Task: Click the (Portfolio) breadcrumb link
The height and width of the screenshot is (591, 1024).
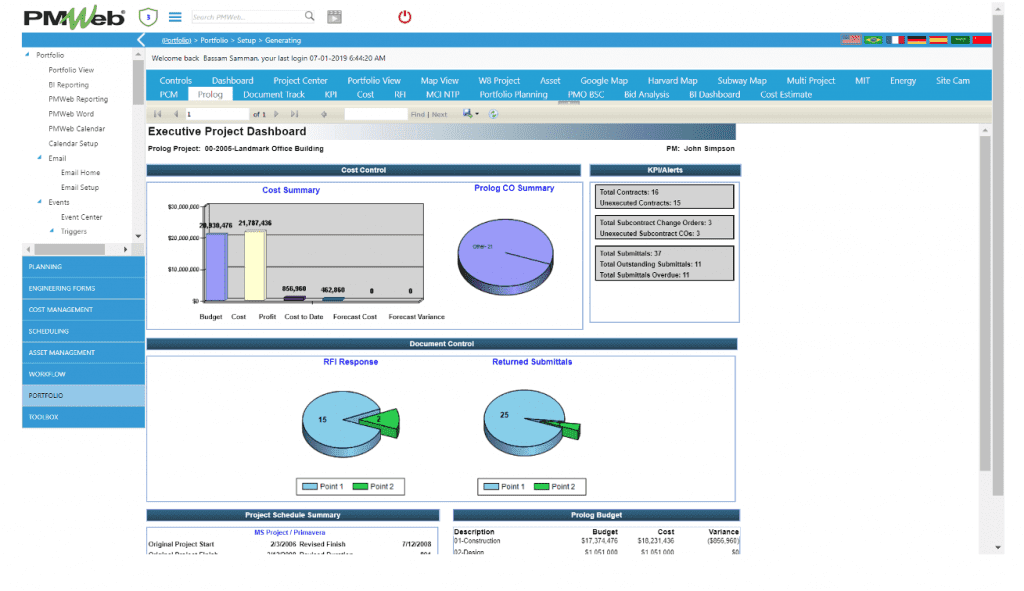Action: (x=176, y=40)
